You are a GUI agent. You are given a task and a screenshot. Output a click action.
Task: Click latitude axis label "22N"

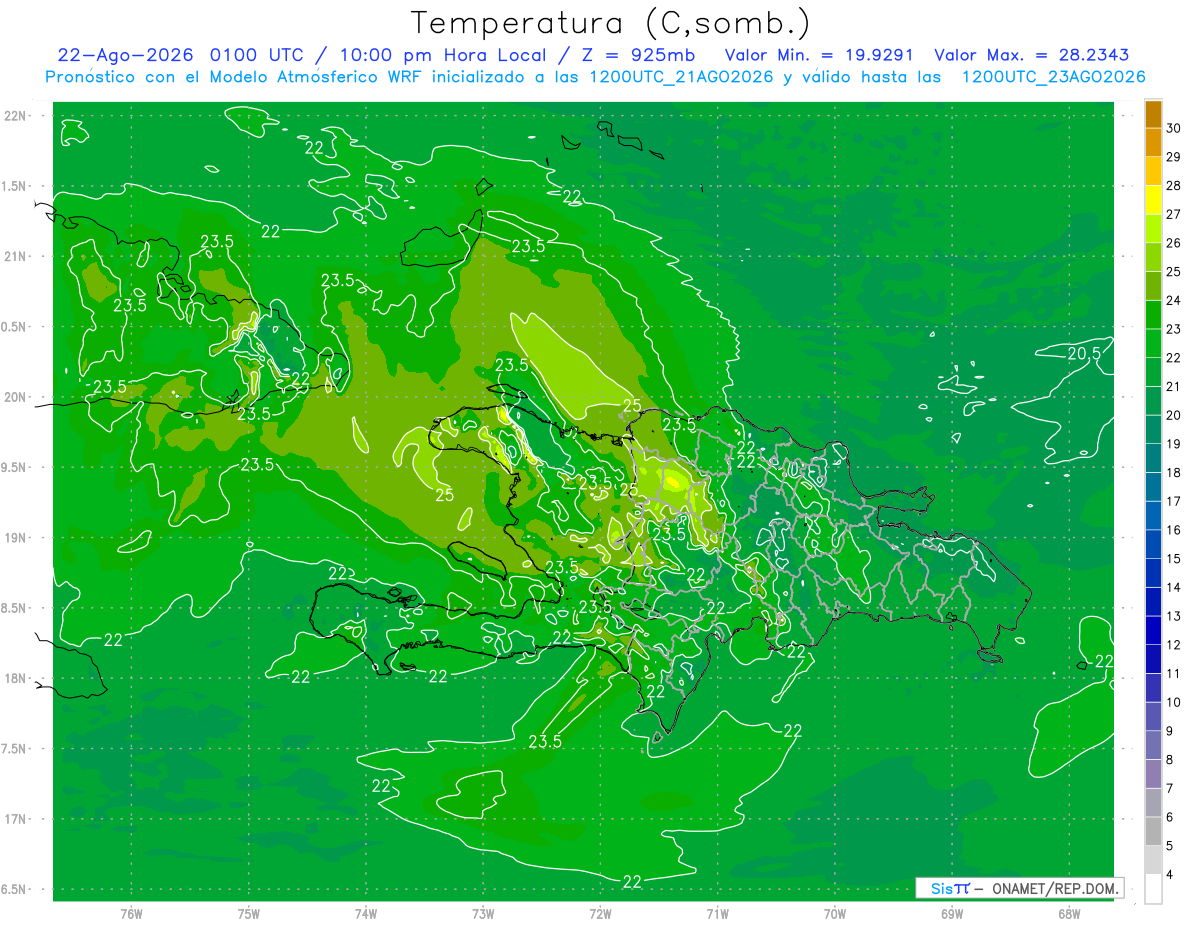coord(16,116)
